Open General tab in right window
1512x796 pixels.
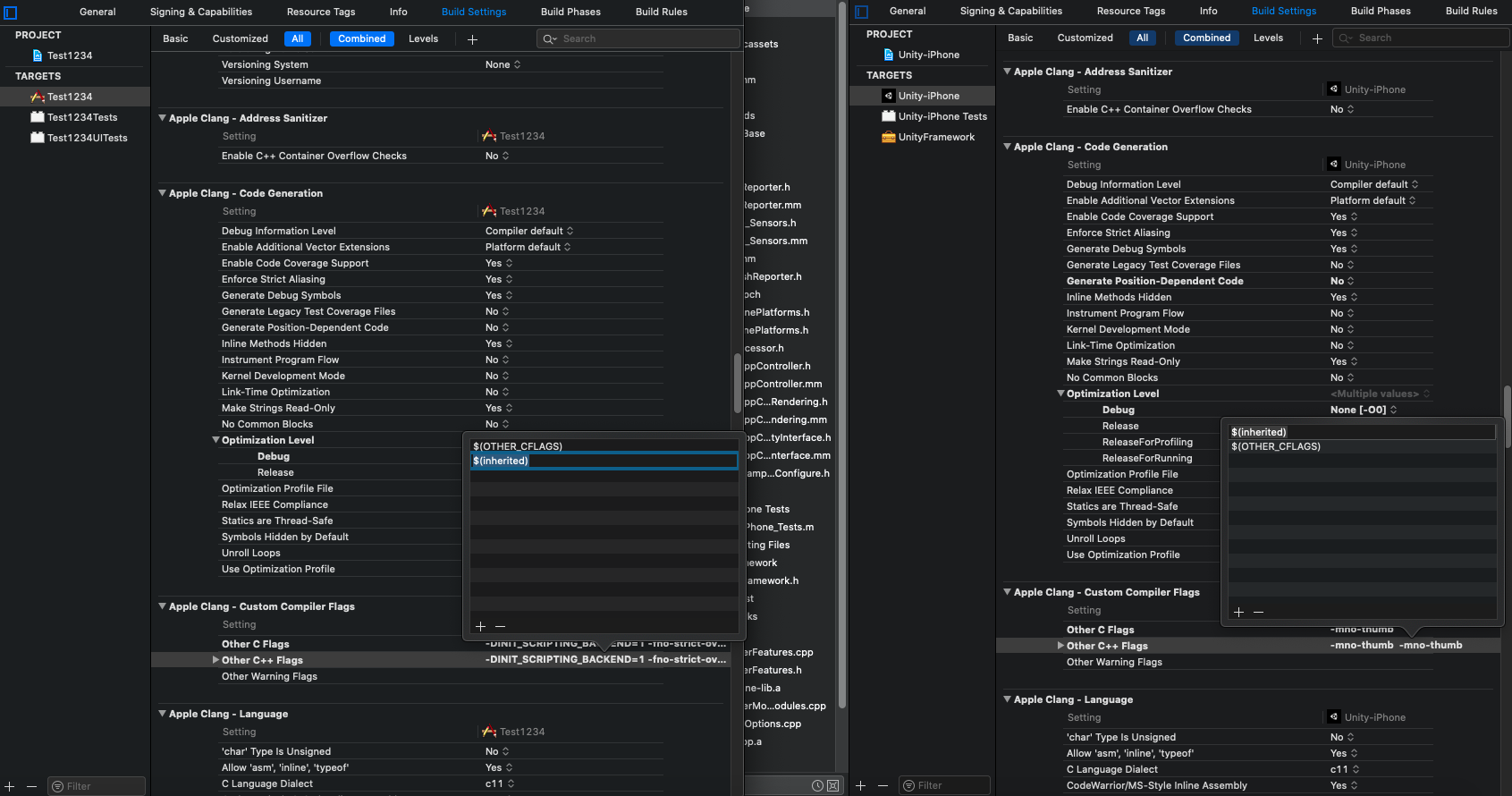(x=908, y=11)
